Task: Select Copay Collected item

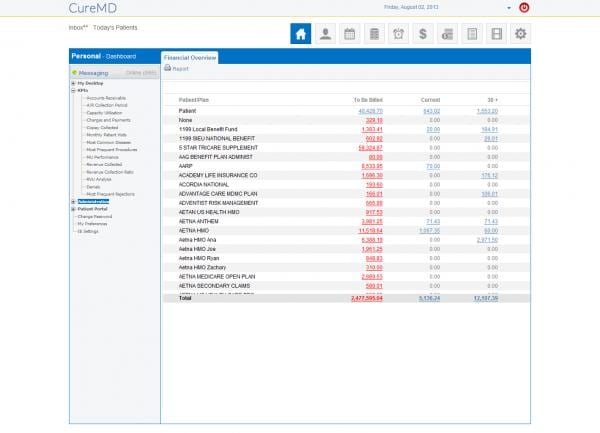Action: pos(102,127)
